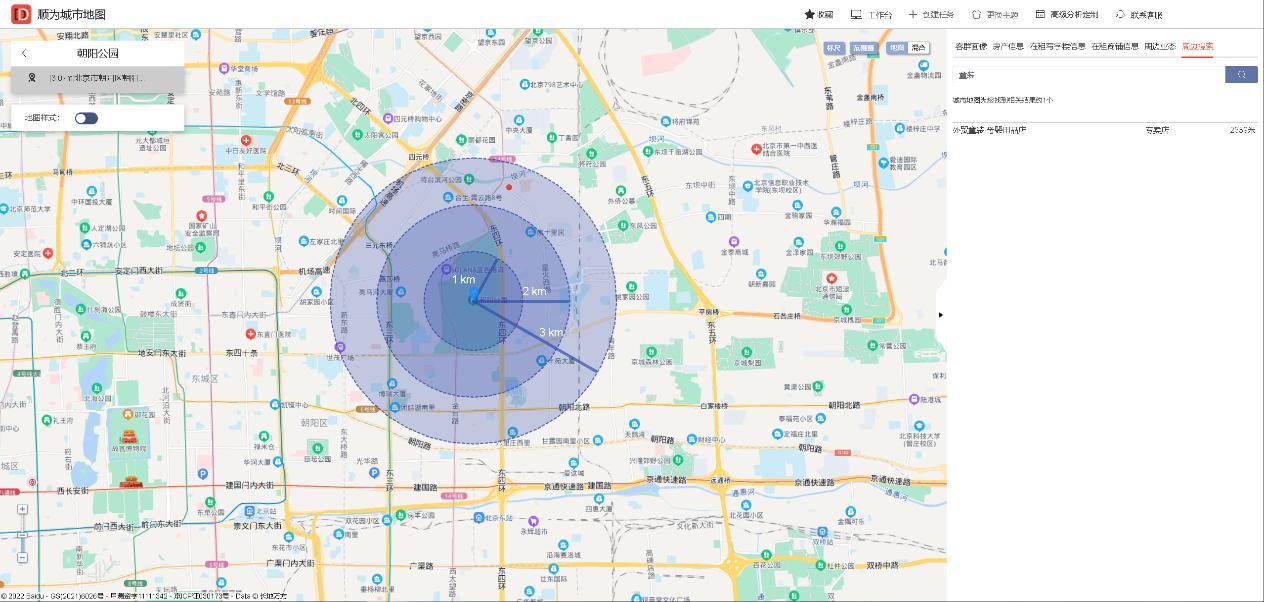Image resolution: width=1264 pixels, height=602 pixels.
Task: Click the red 顺为城市地图 logo icon
Action: tap(20, 15)
